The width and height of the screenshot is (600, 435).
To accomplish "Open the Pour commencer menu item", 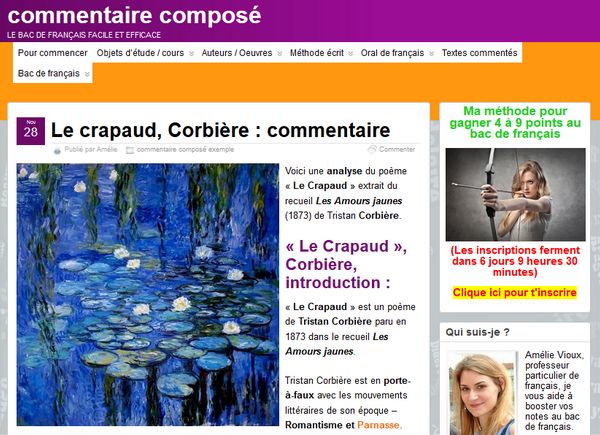I will (x=53, y=53).
